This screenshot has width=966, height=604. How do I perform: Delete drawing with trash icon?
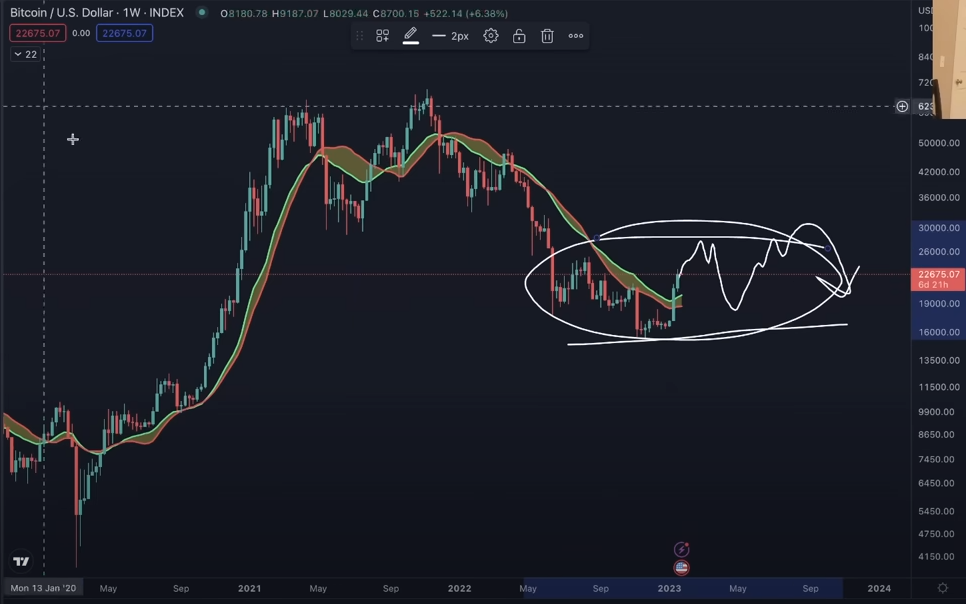(547, 36)
